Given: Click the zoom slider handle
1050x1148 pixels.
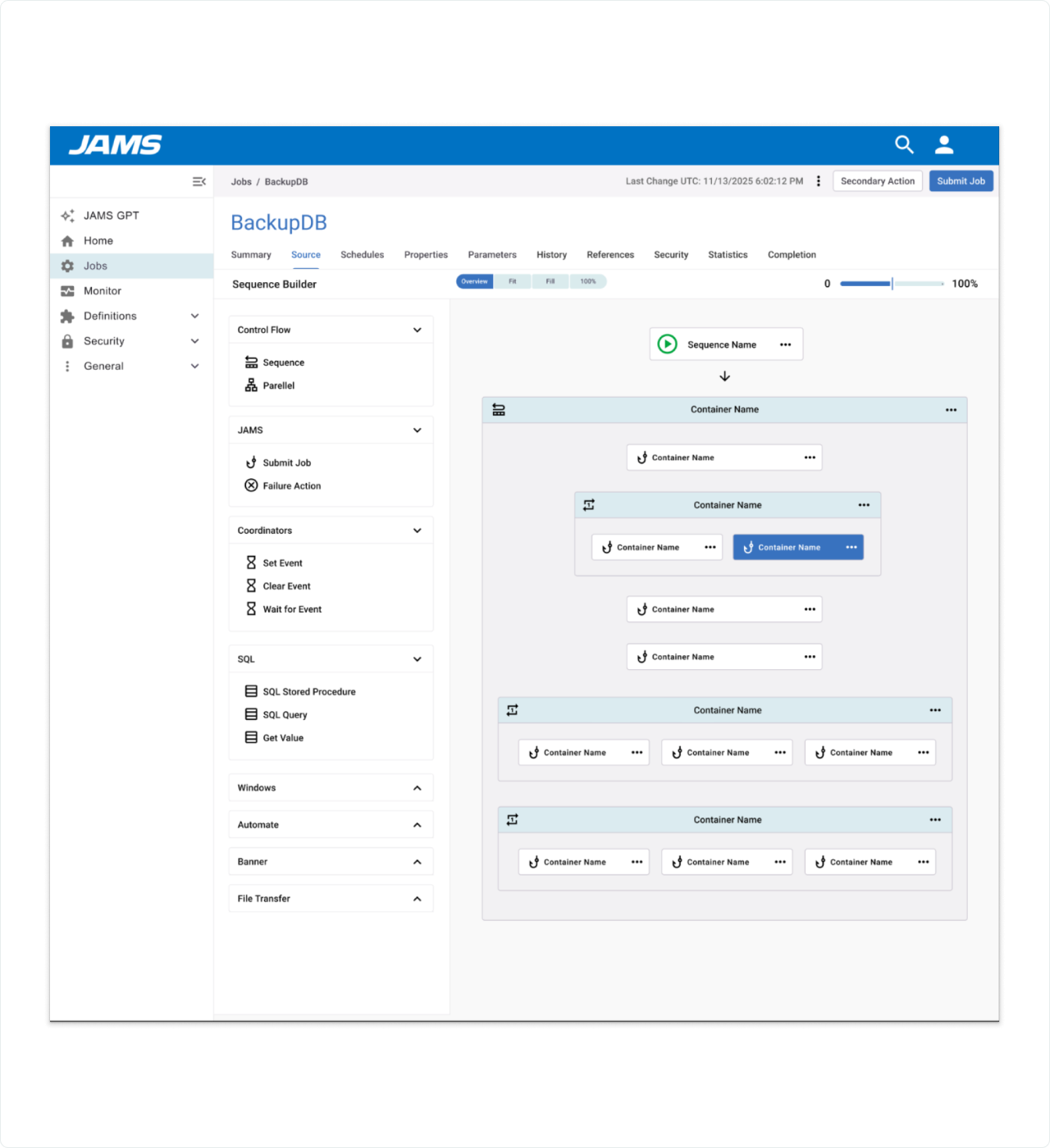Looking at the screenshot, I should point(892,284).
